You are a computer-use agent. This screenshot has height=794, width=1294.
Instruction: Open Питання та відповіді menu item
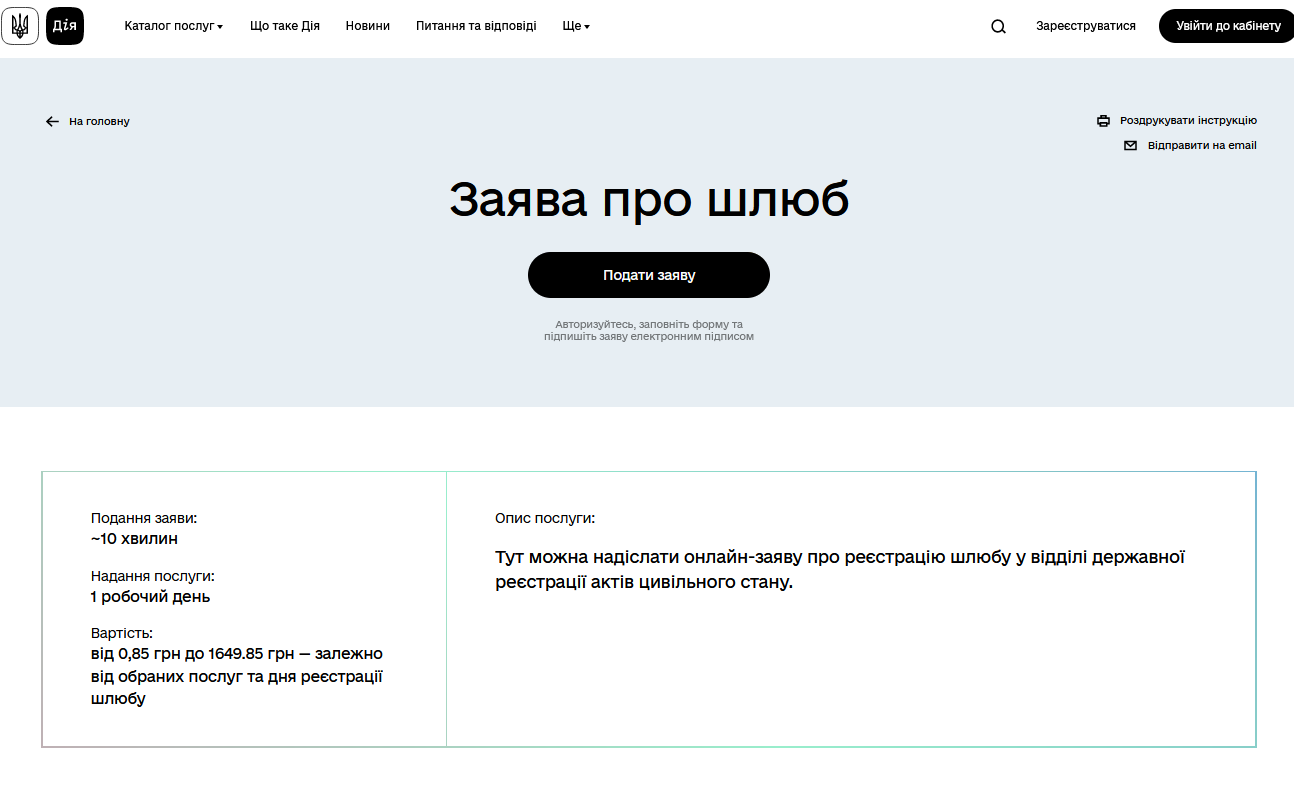476,26
